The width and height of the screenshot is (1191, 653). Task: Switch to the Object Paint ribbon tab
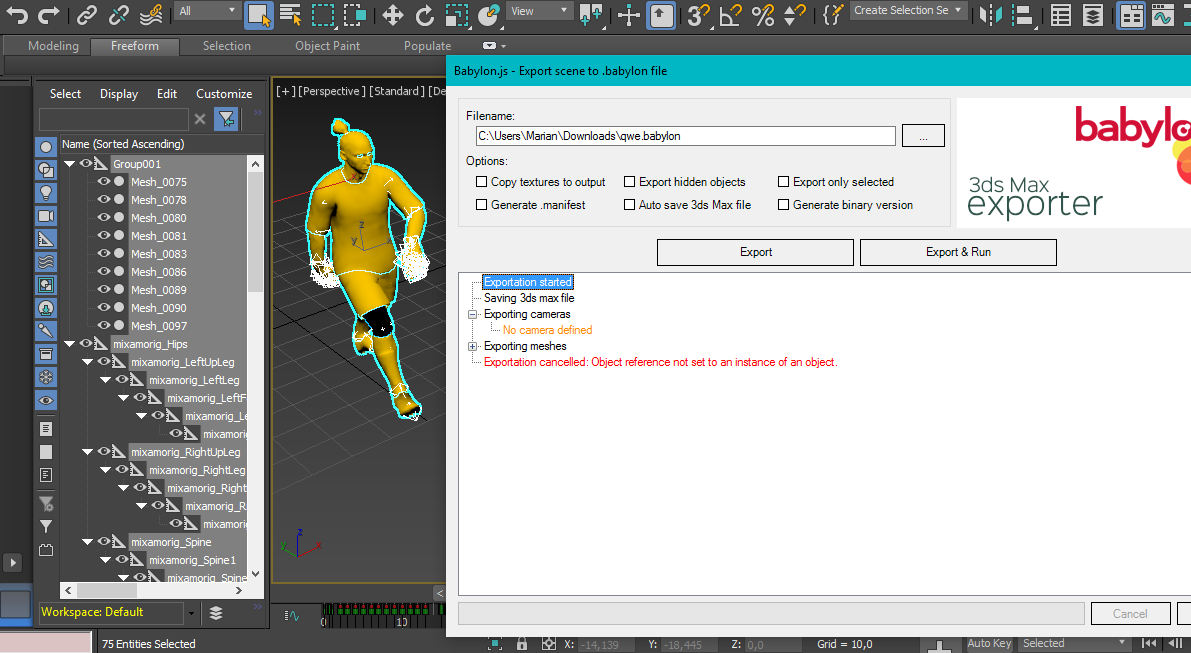[327, 46]
